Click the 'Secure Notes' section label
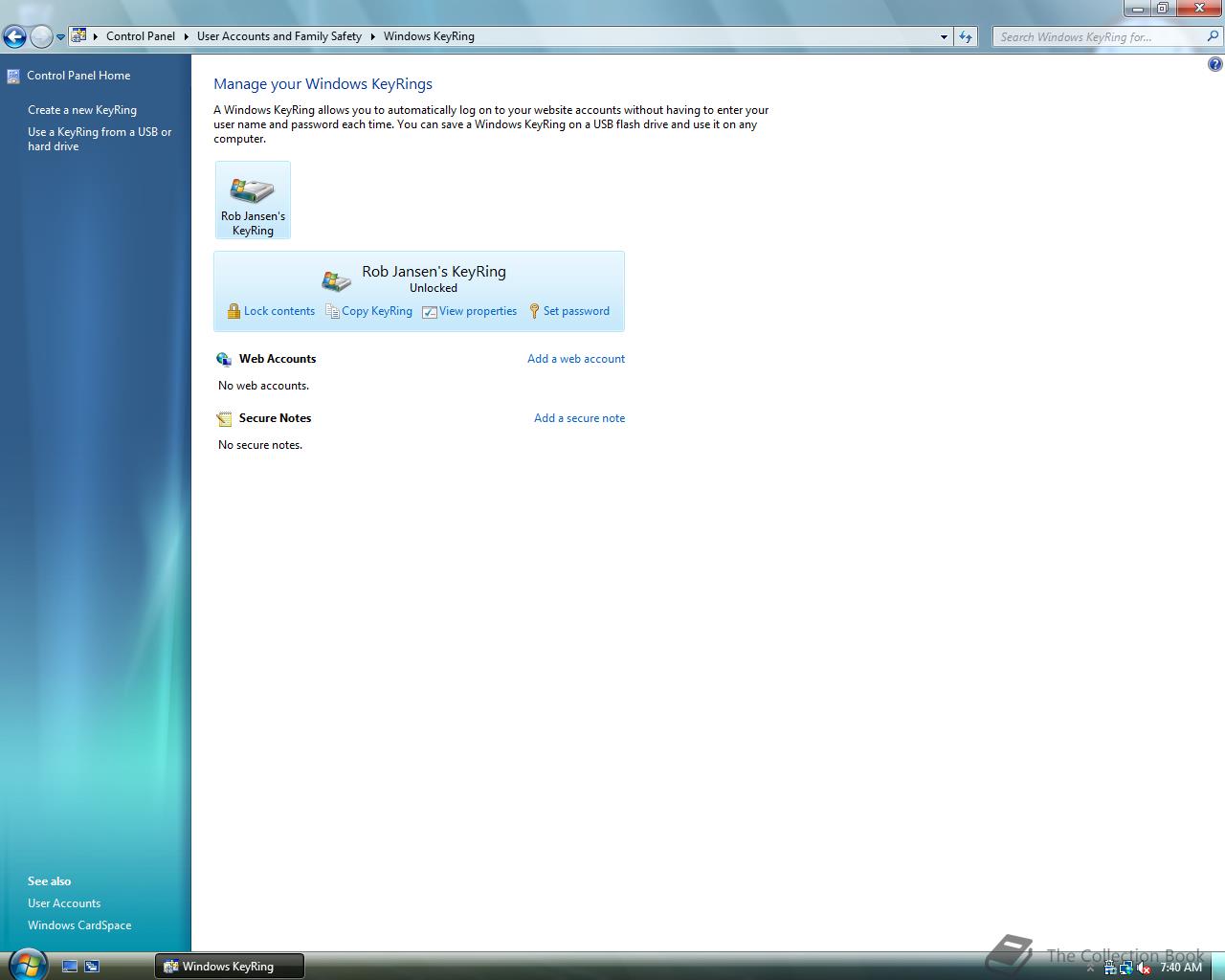The height and width of the screenshot is (980, 1225). tap(275, 418)
